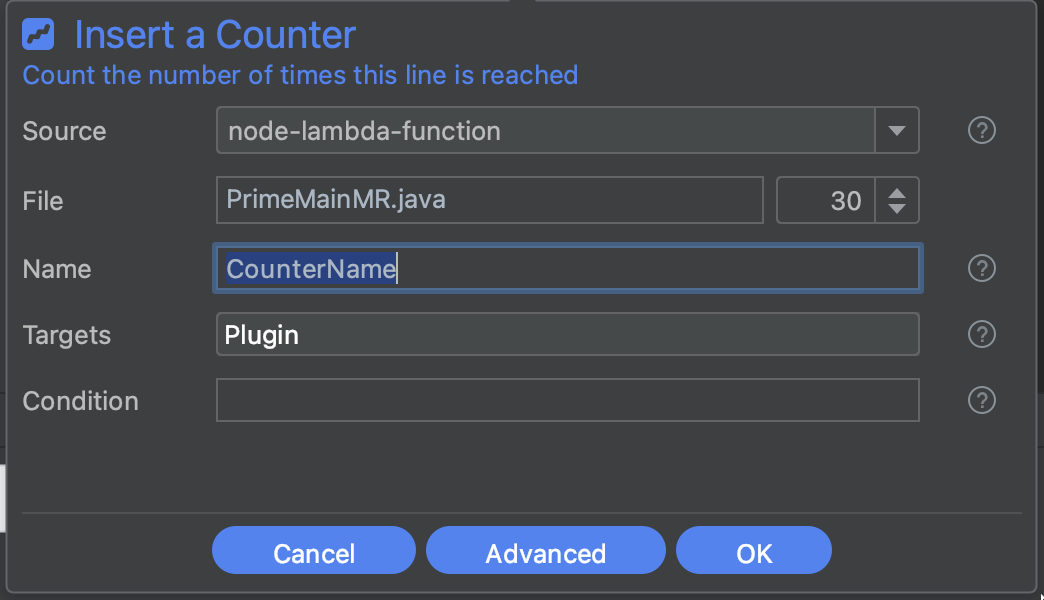Click the counter icon beside the dialog title
This screenshot has height=600, width=1044.
pos(38,36)
